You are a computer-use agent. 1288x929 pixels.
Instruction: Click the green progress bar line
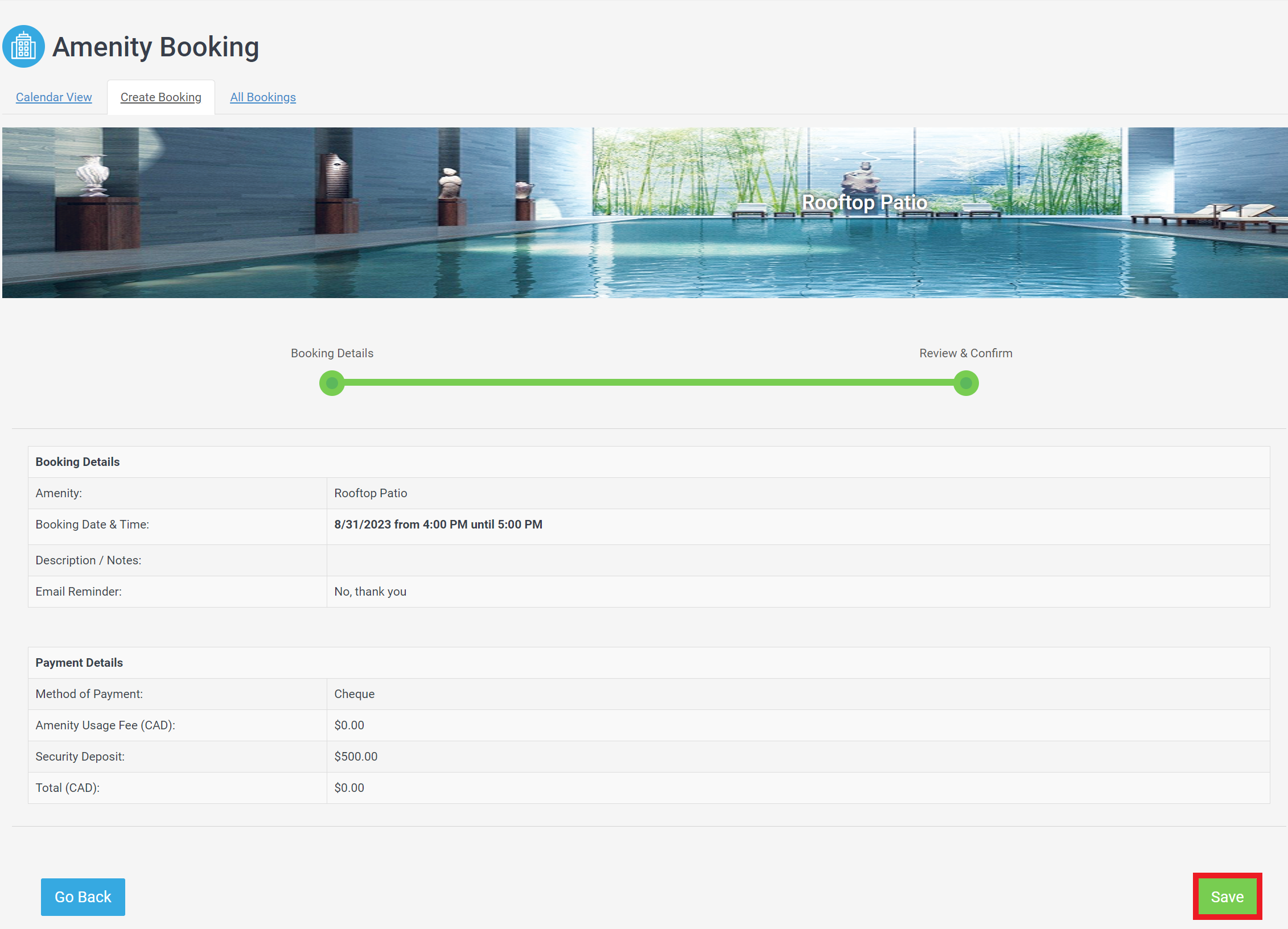[649, 383]
